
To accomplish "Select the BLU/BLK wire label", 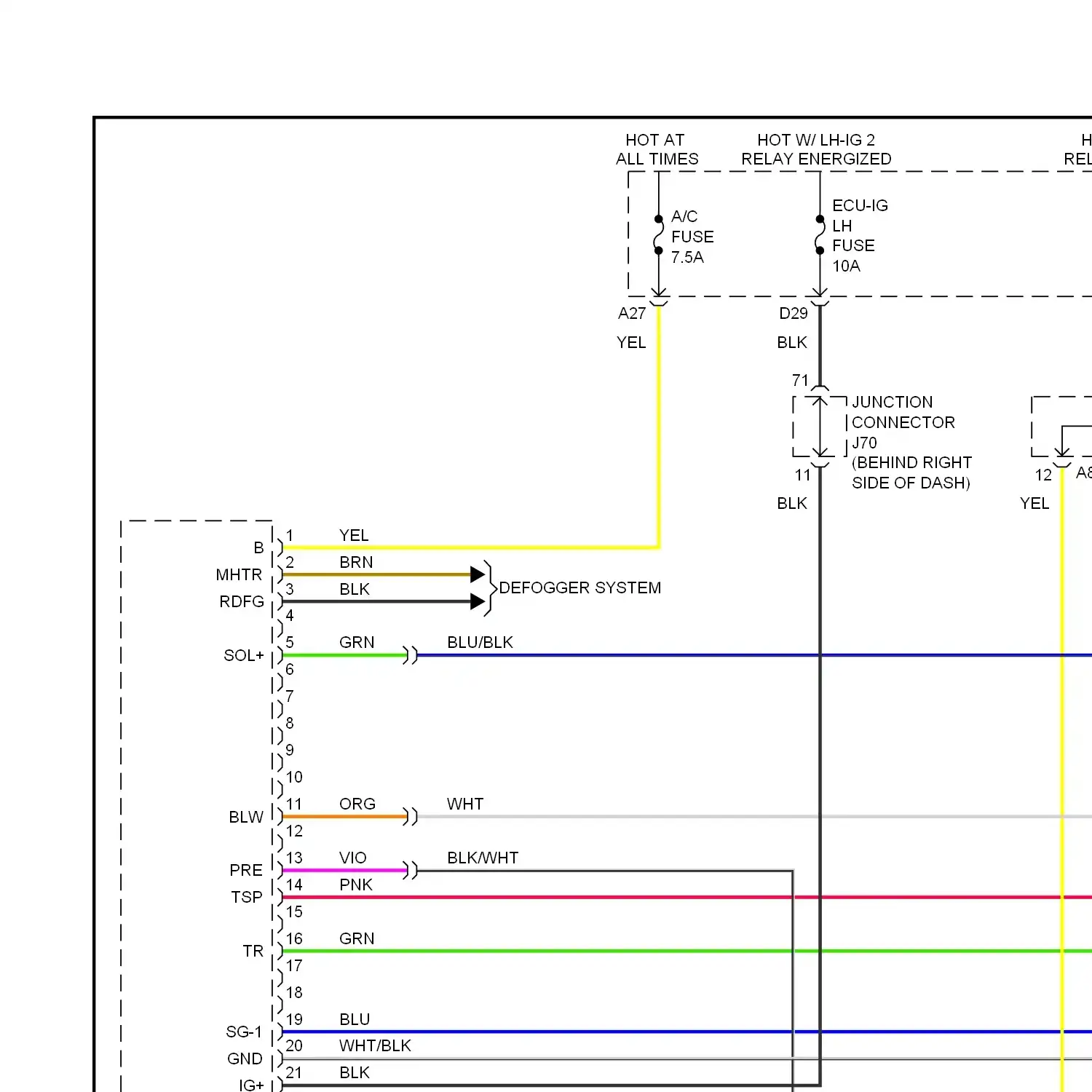I will pos(480,642).
